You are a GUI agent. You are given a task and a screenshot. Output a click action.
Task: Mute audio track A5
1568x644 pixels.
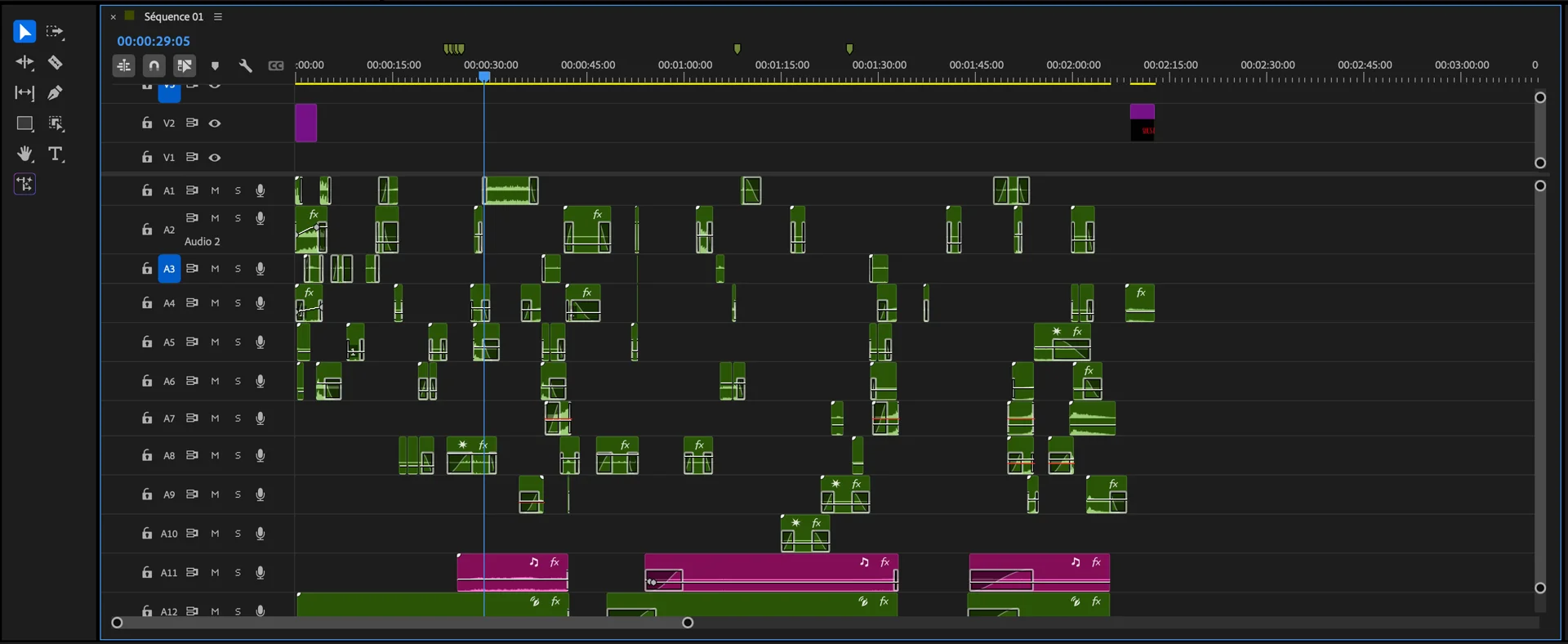215,342
